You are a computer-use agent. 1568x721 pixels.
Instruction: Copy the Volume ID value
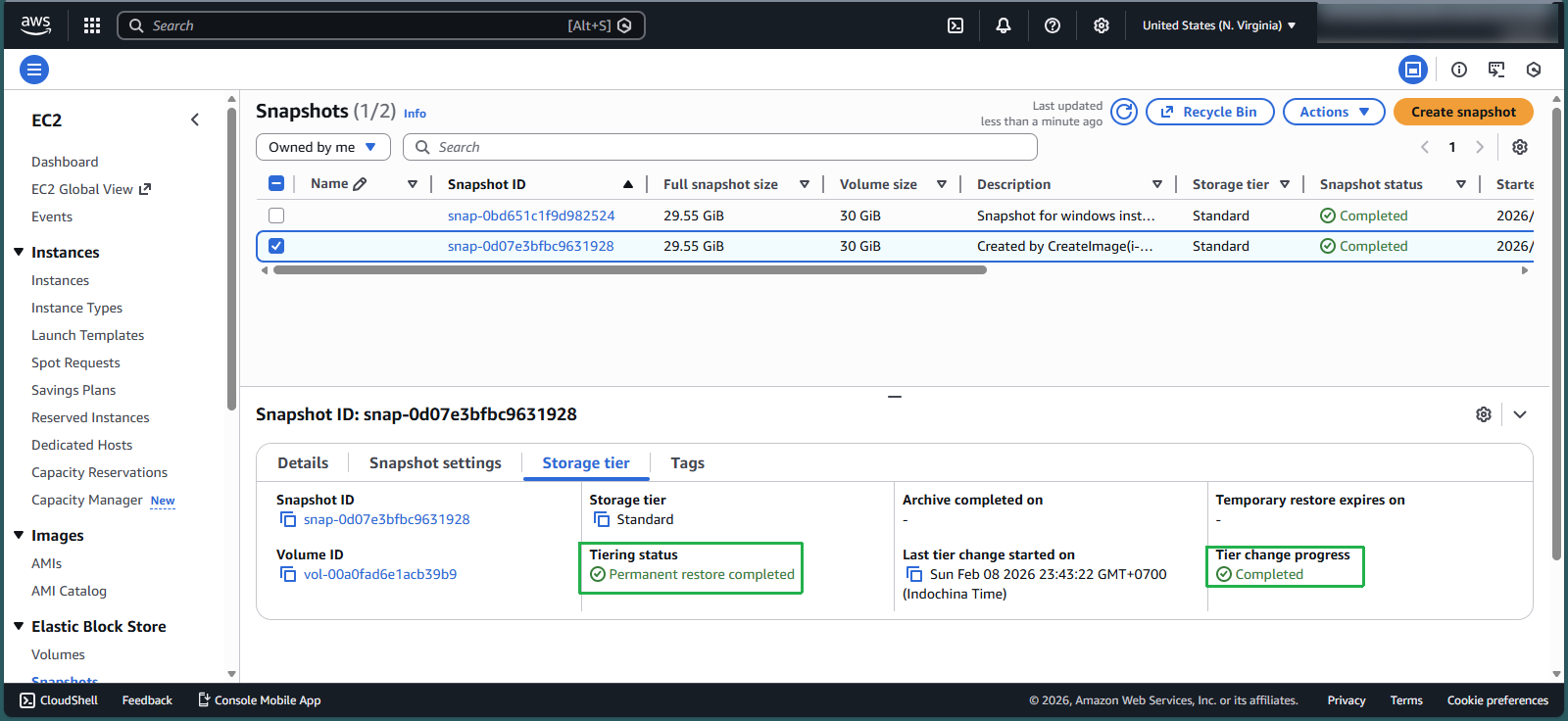[x=288, y=574]
